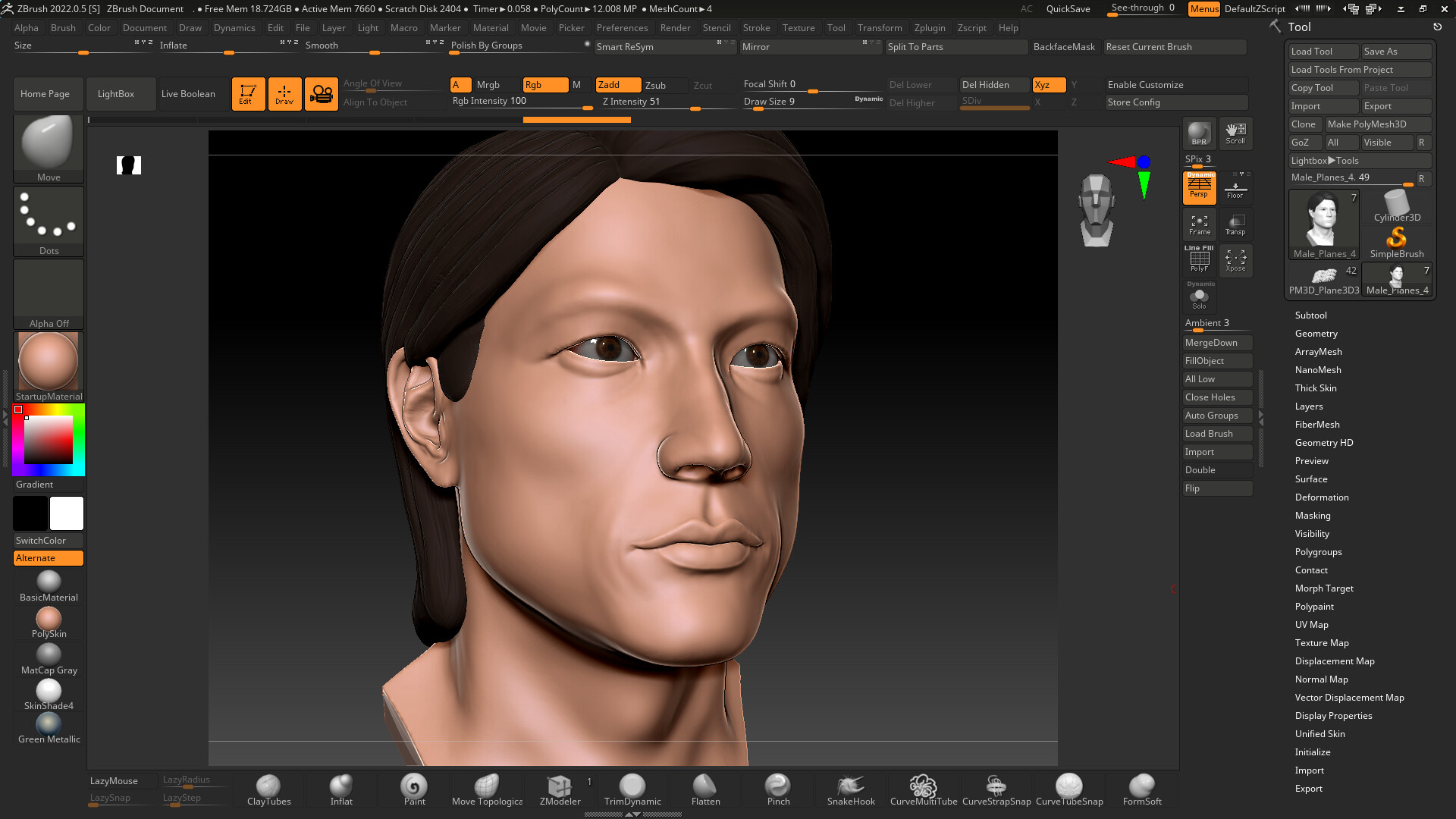Select the ClayTubes brush
The height and width of the screenshot is (819, 1456).
(268, 789)
